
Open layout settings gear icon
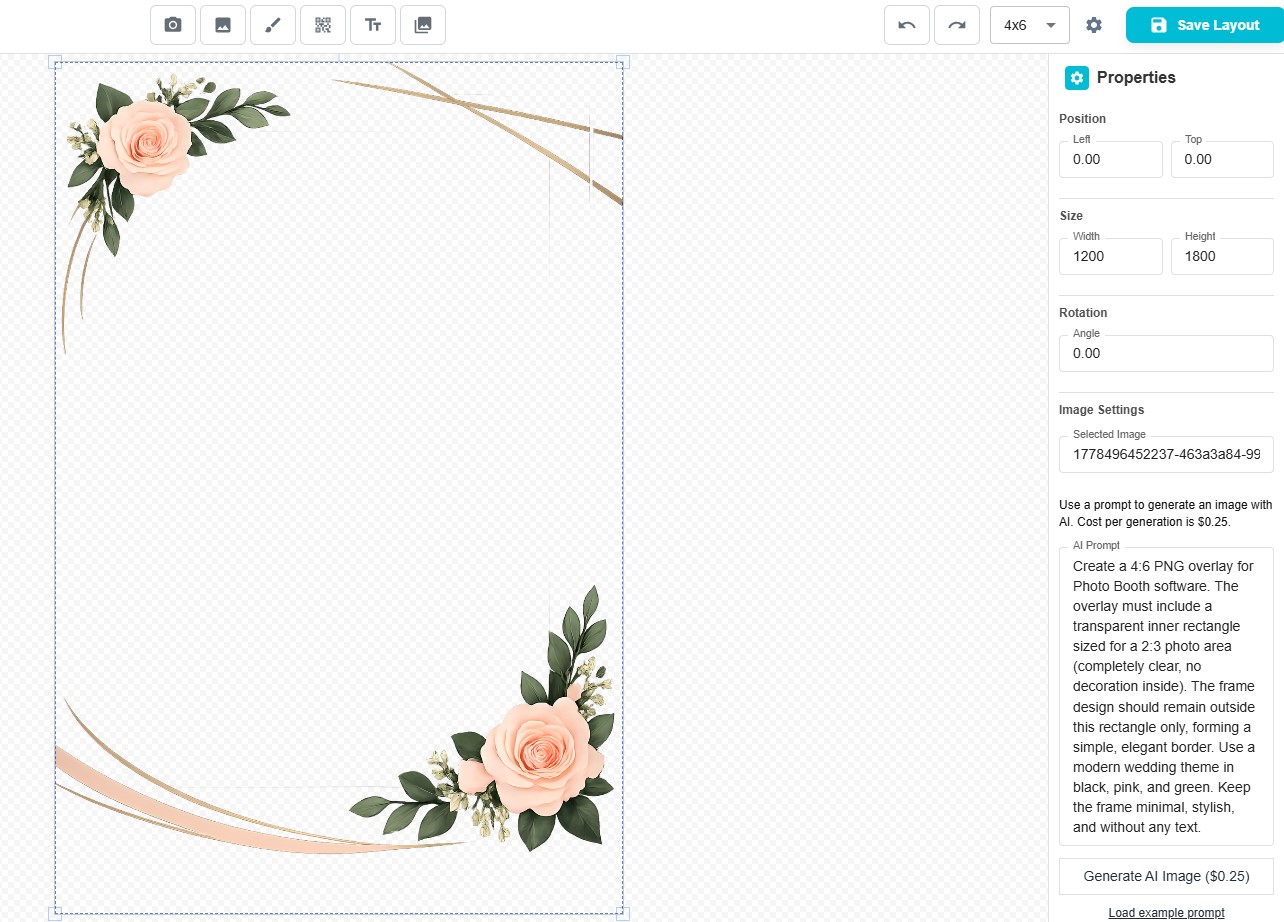click(1094, 25)
